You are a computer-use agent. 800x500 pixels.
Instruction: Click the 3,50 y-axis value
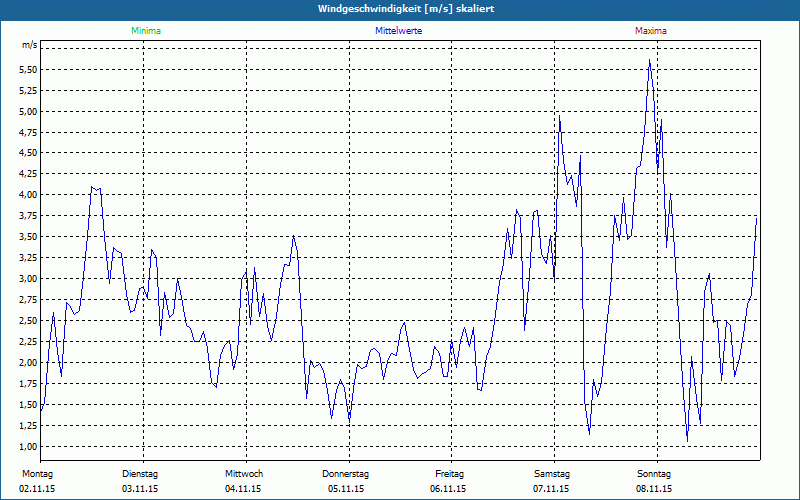[x=29, y=237]
